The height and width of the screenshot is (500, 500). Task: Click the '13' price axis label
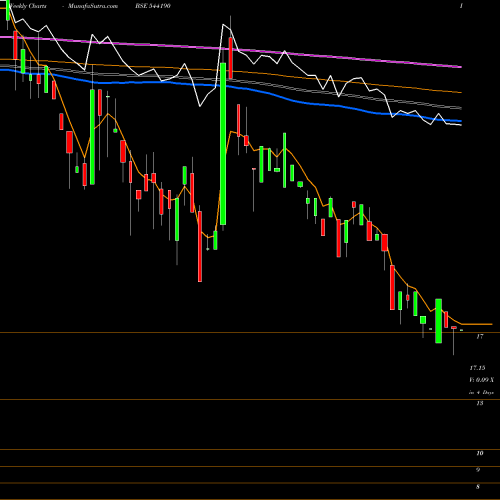[480, 403]
